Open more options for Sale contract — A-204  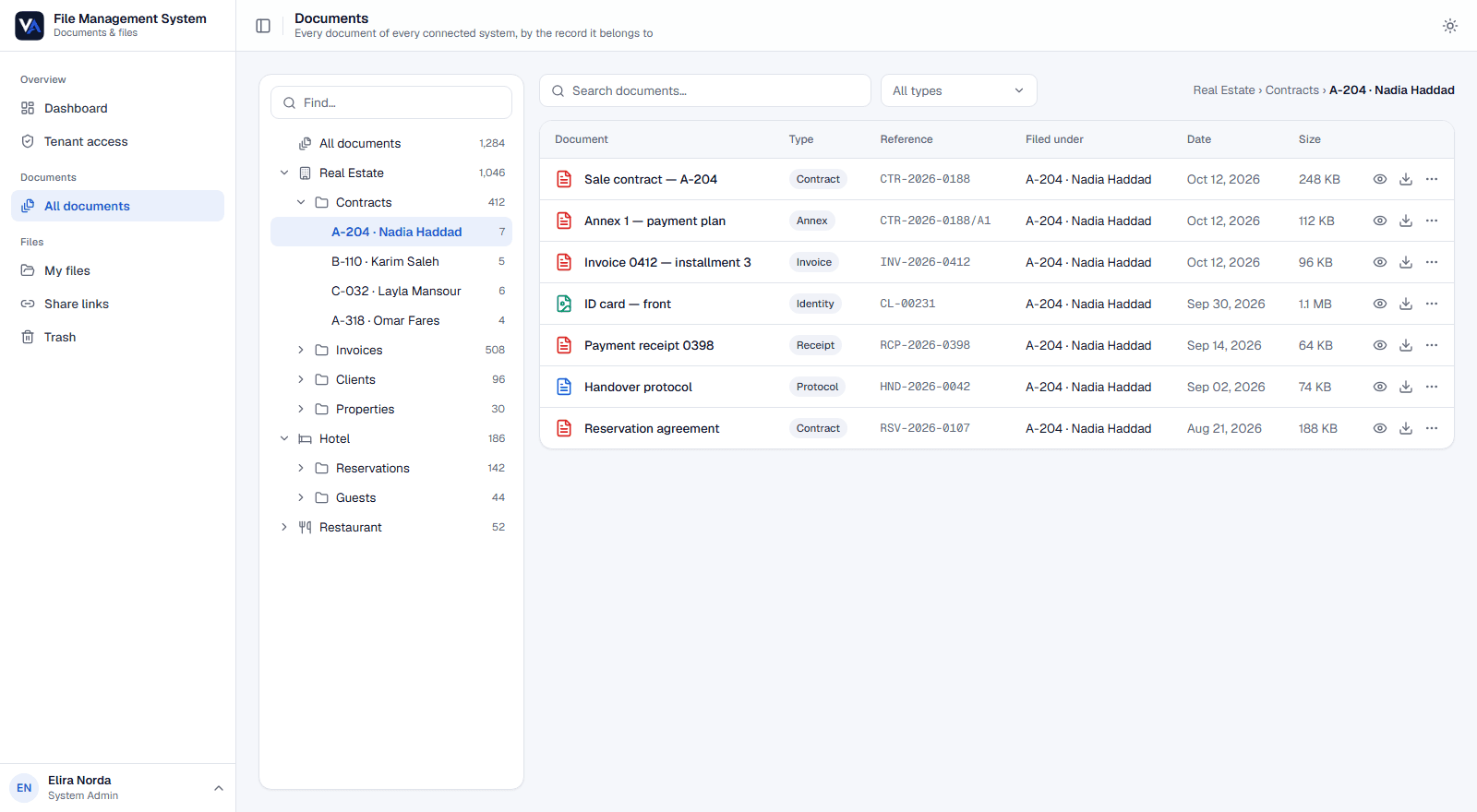[x=1432, y=179]
